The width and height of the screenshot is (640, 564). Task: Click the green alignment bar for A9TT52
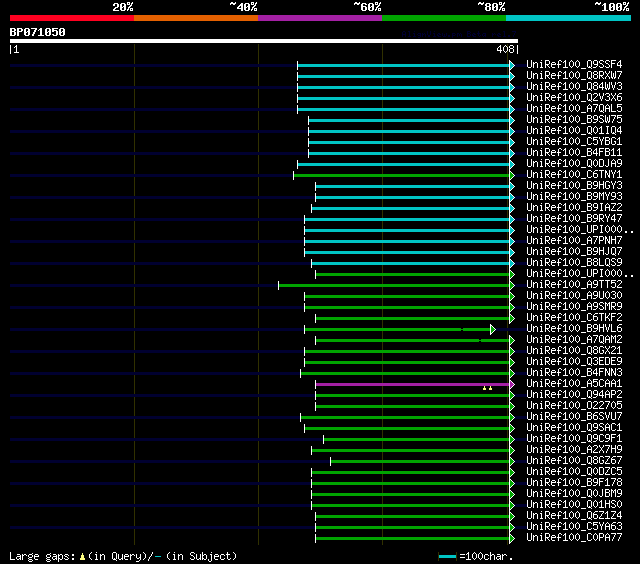(x=394, y=285)
